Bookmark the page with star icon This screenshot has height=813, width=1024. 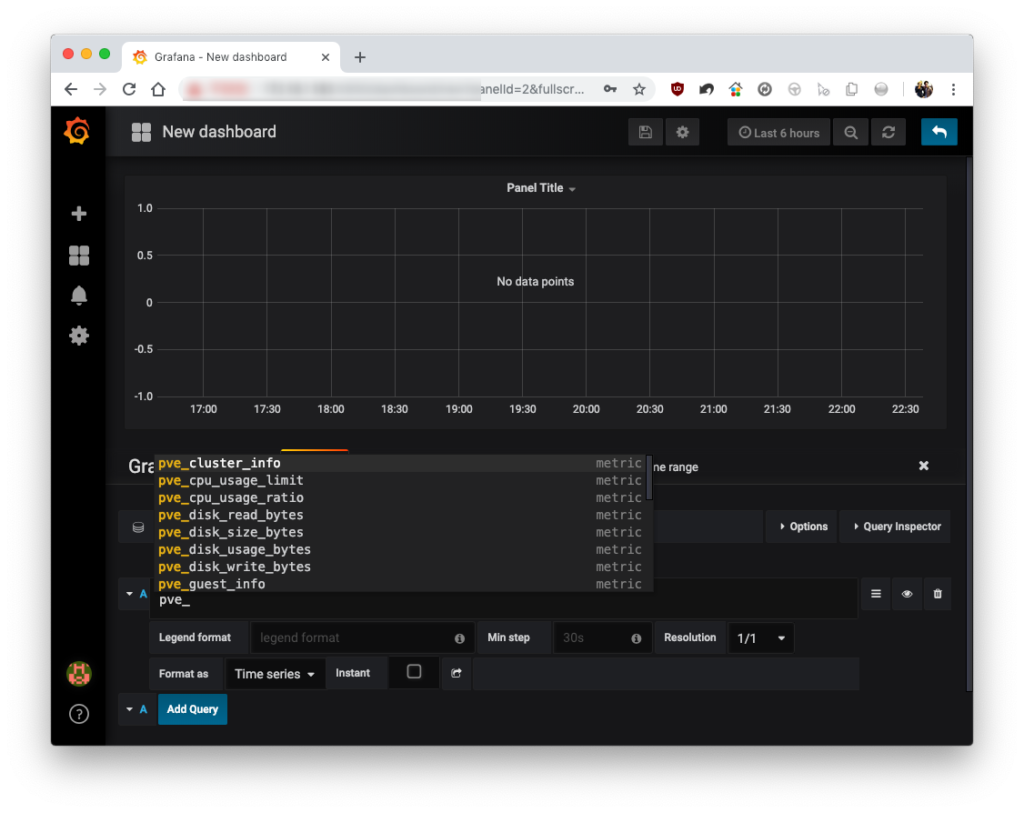639,89
